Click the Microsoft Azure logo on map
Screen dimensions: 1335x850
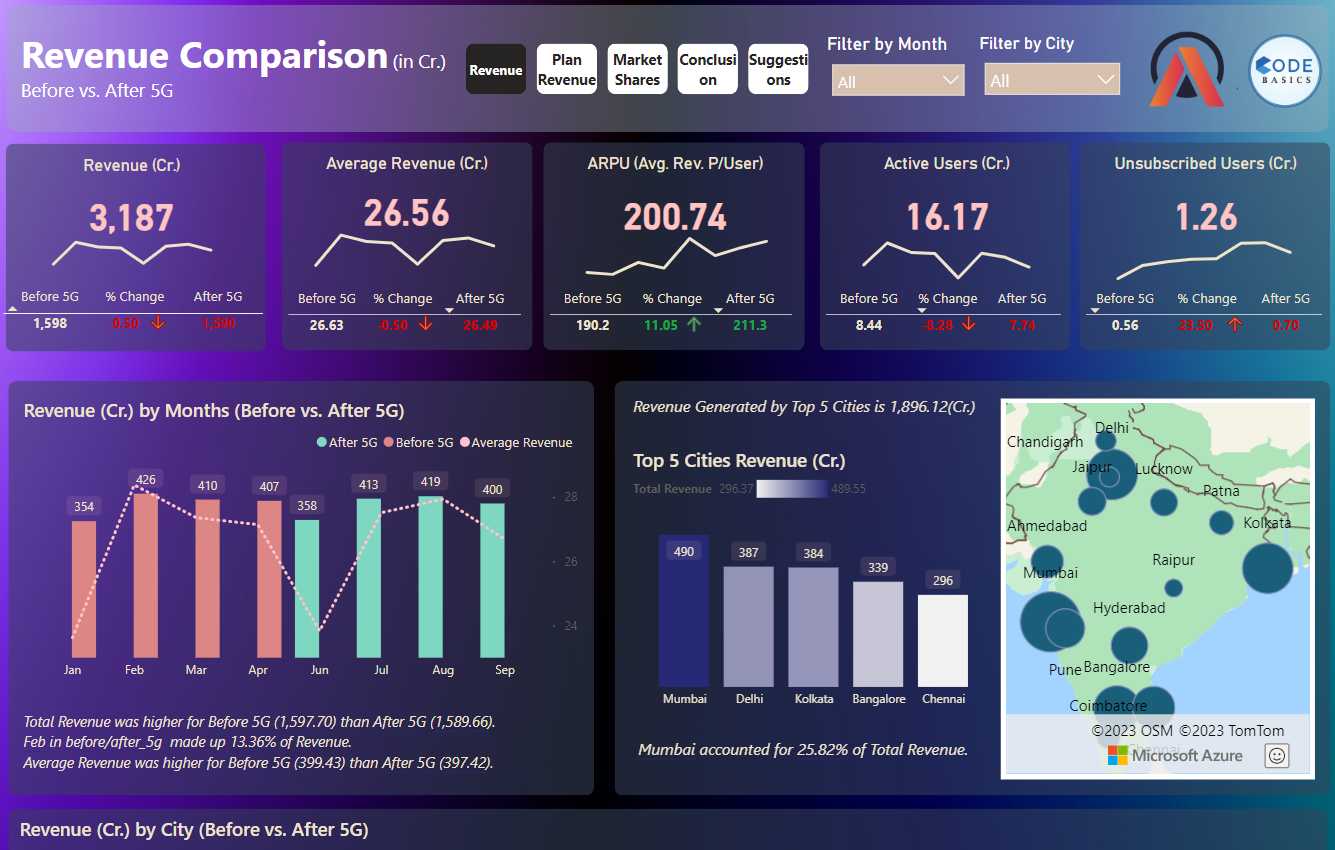click(1174, 755)
